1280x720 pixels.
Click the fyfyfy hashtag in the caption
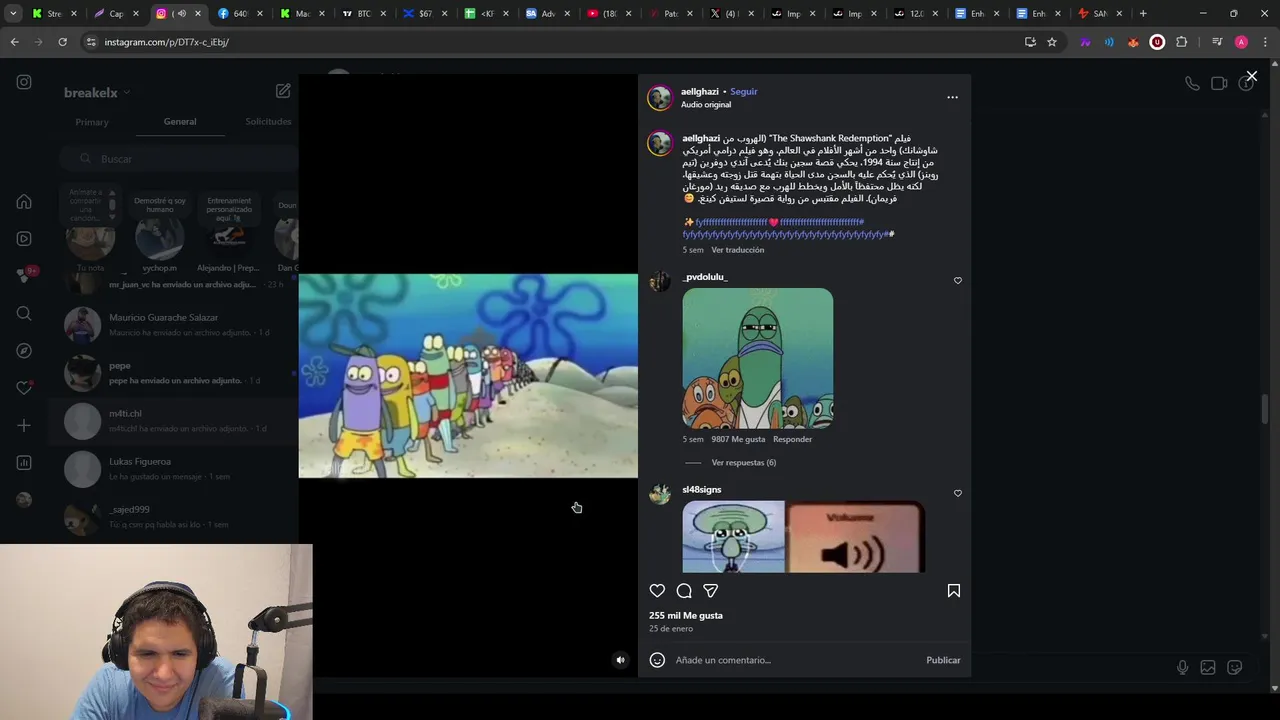point(786,234)
